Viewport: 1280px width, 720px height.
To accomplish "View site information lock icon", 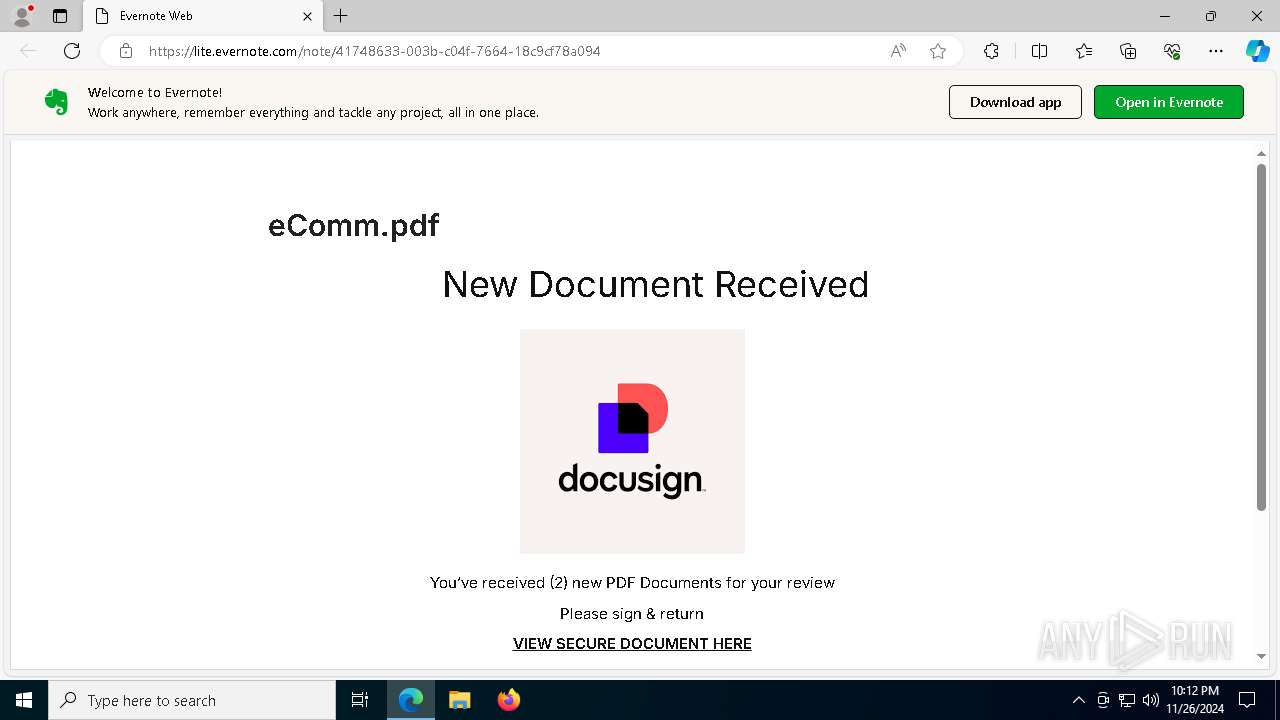I will tap(126, 51).
